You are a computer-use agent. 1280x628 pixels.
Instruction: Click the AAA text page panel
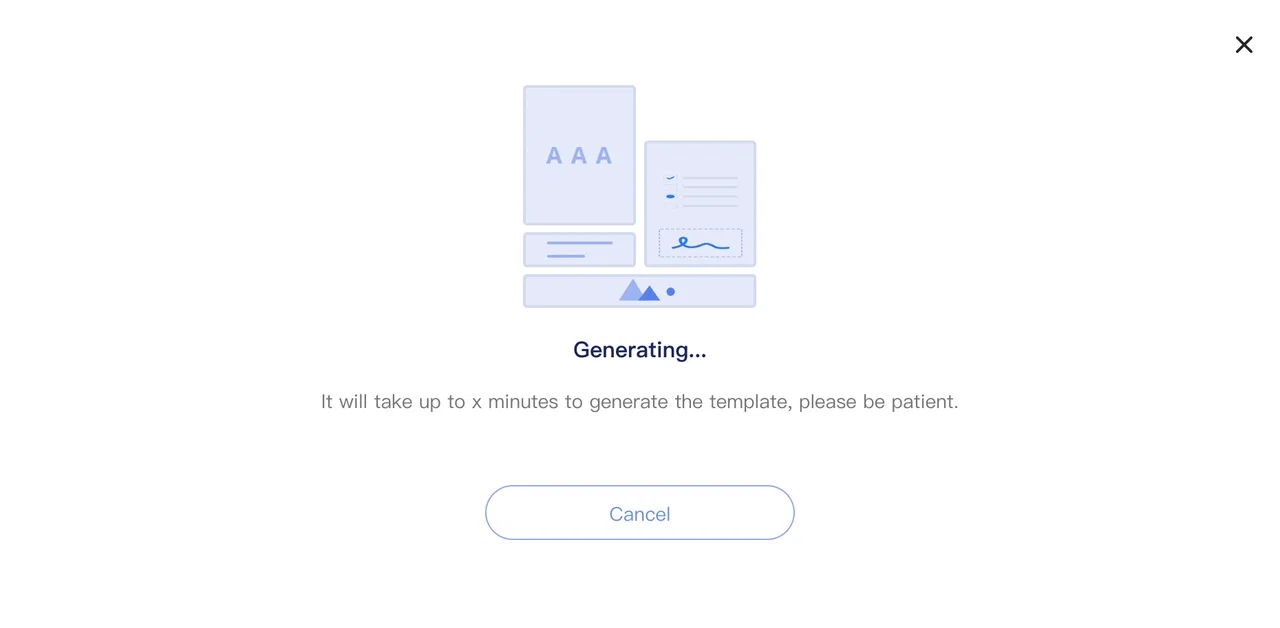[579, 155]
